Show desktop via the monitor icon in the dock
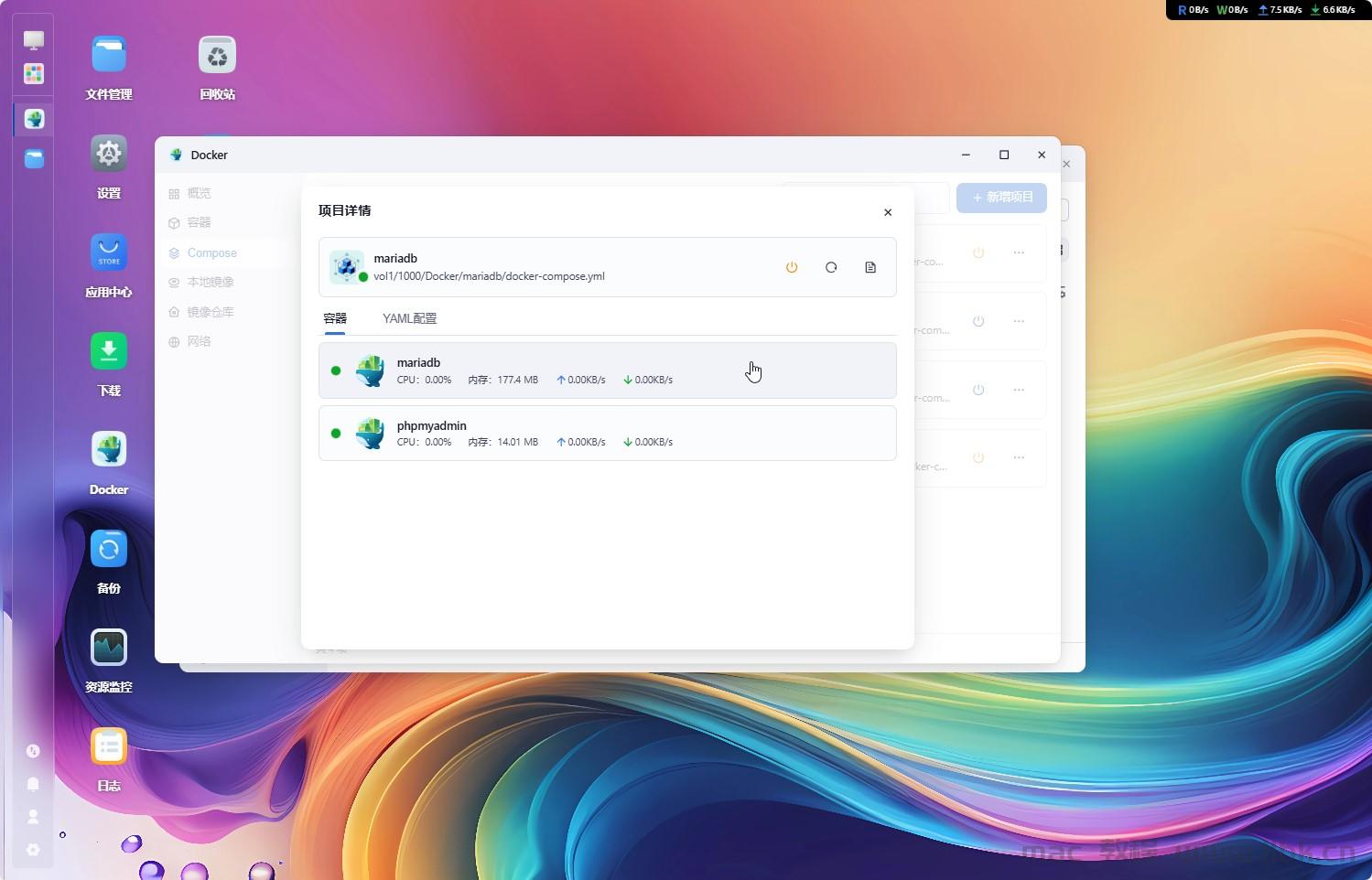Image resolution: width=1372 pixels, height=880 pixels. pyautogui.click(x=34, y=40)
